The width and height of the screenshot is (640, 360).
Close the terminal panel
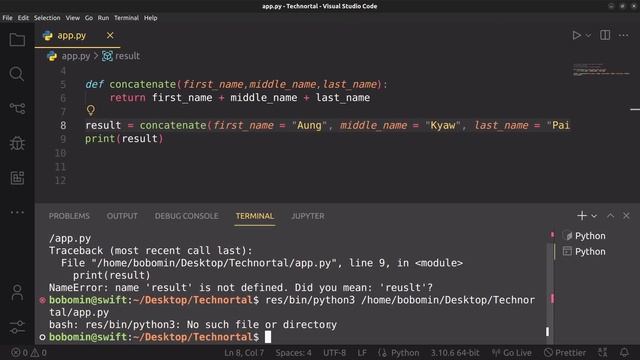tap(626, 216)
